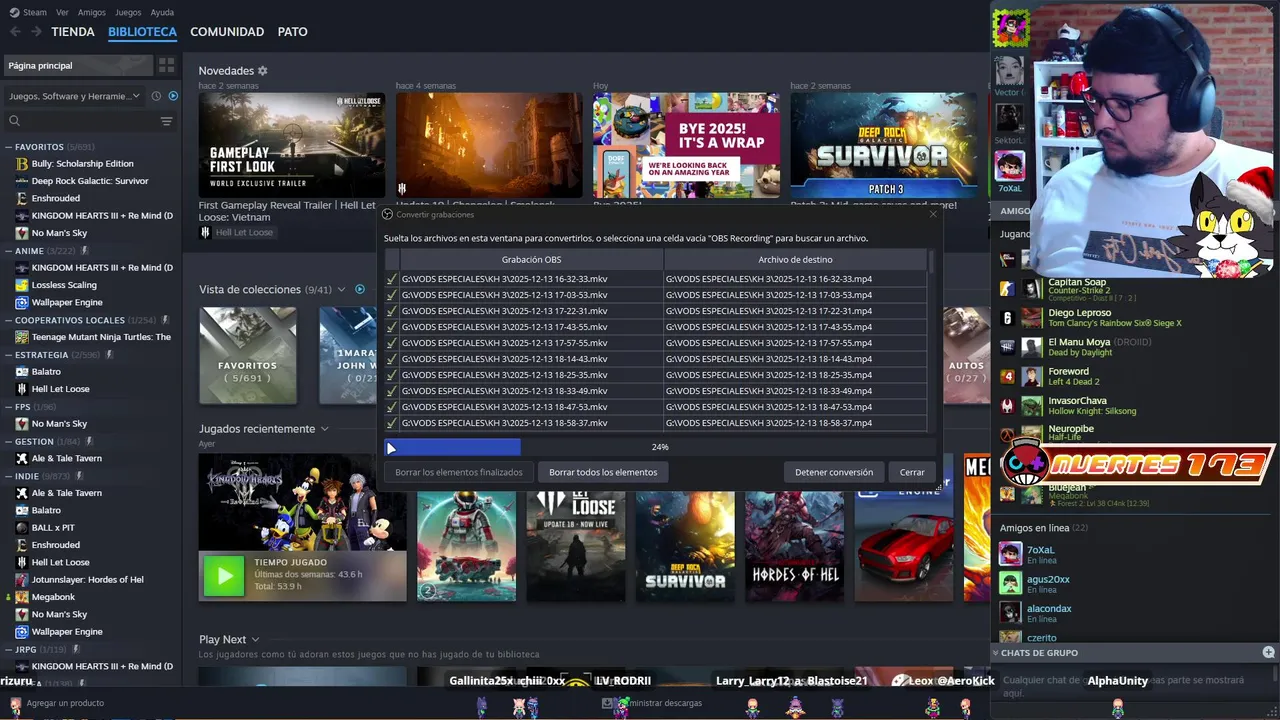Toggle the checkmark for 18-25-35.mkv row
The width and height of the screenshot is (1280, 720).
(x=392, y=375)
